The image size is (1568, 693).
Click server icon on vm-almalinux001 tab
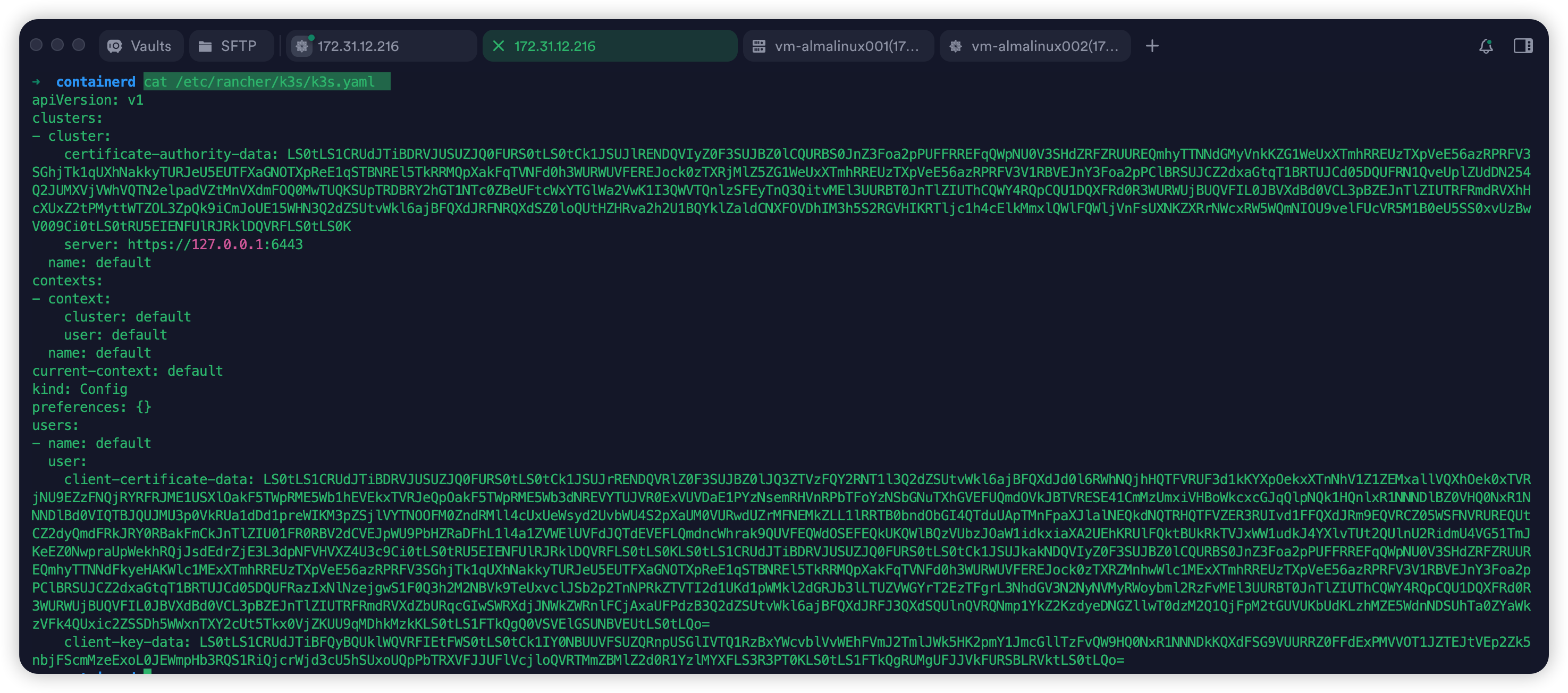coord(758,46)
